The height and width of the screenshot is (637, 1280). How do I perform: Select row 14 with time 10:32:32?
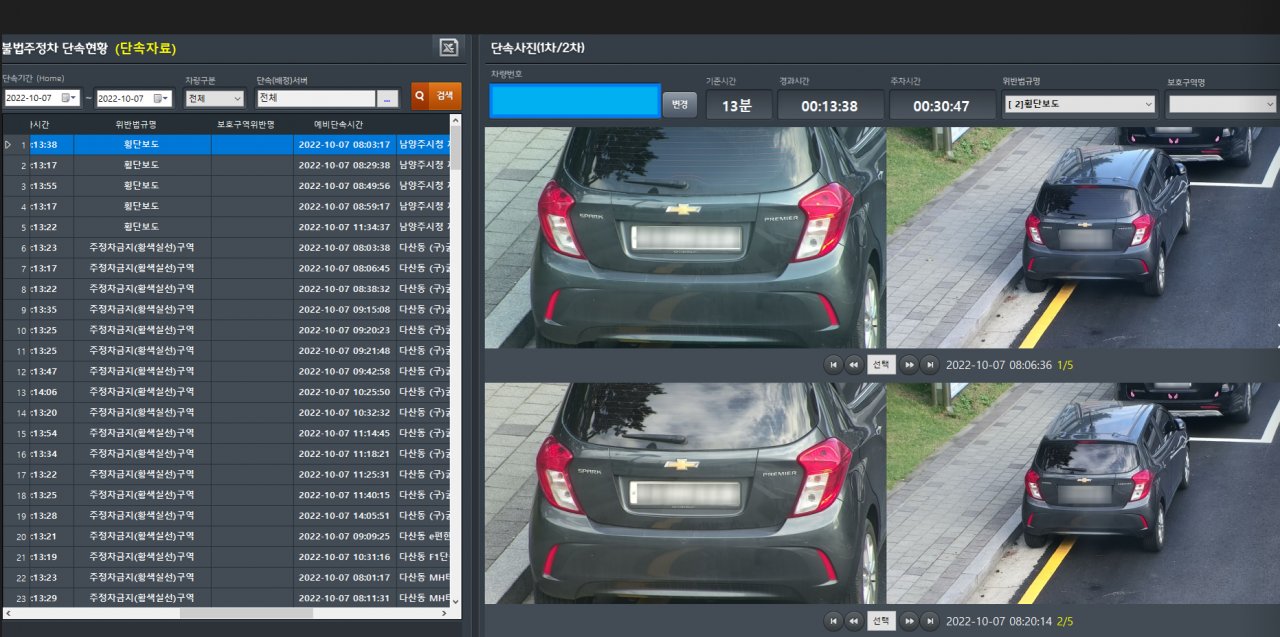pyautogui.click(x=225, y=412)
